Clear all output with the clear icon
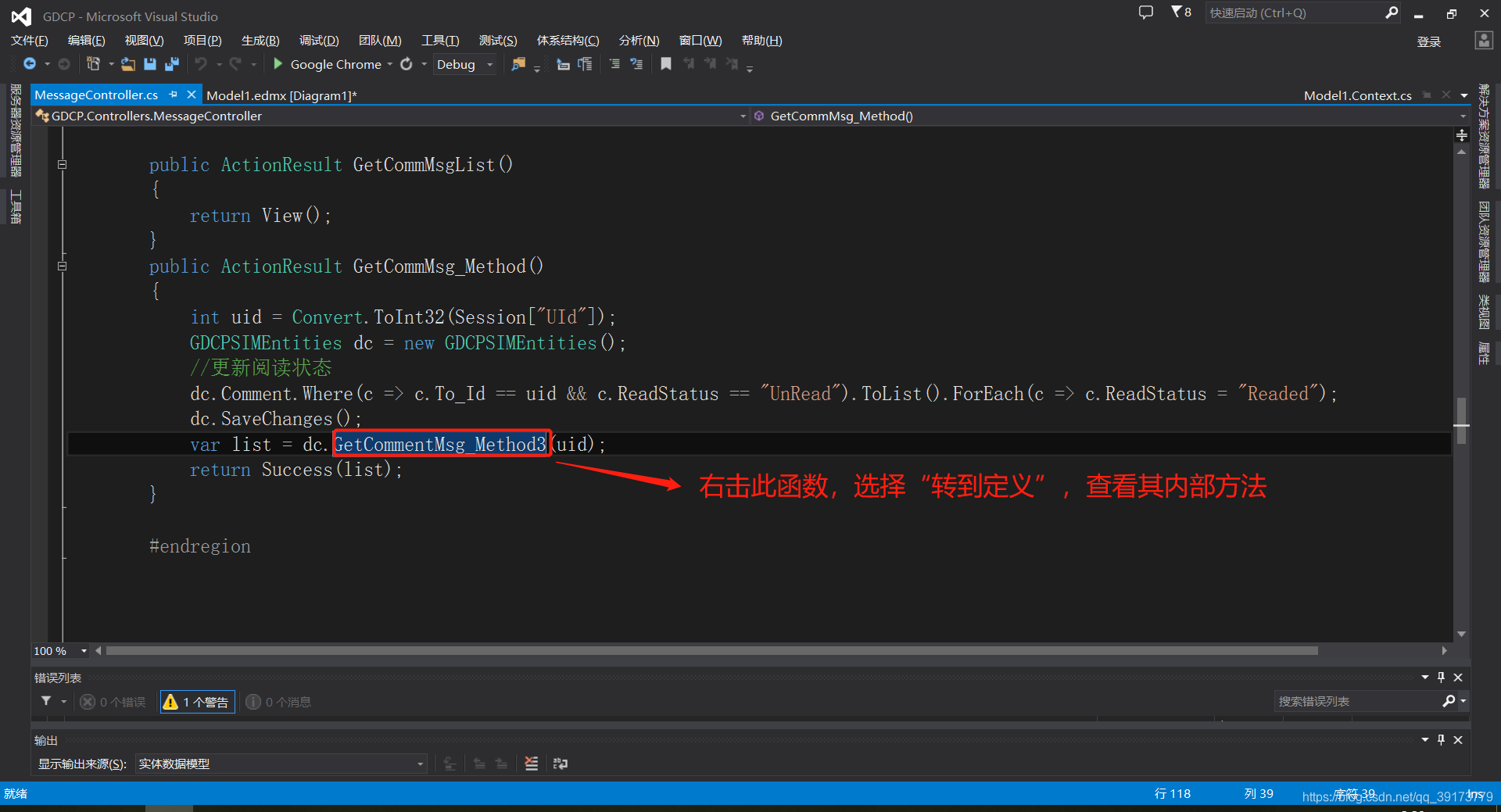1501x812 pixels. [532, 764]
